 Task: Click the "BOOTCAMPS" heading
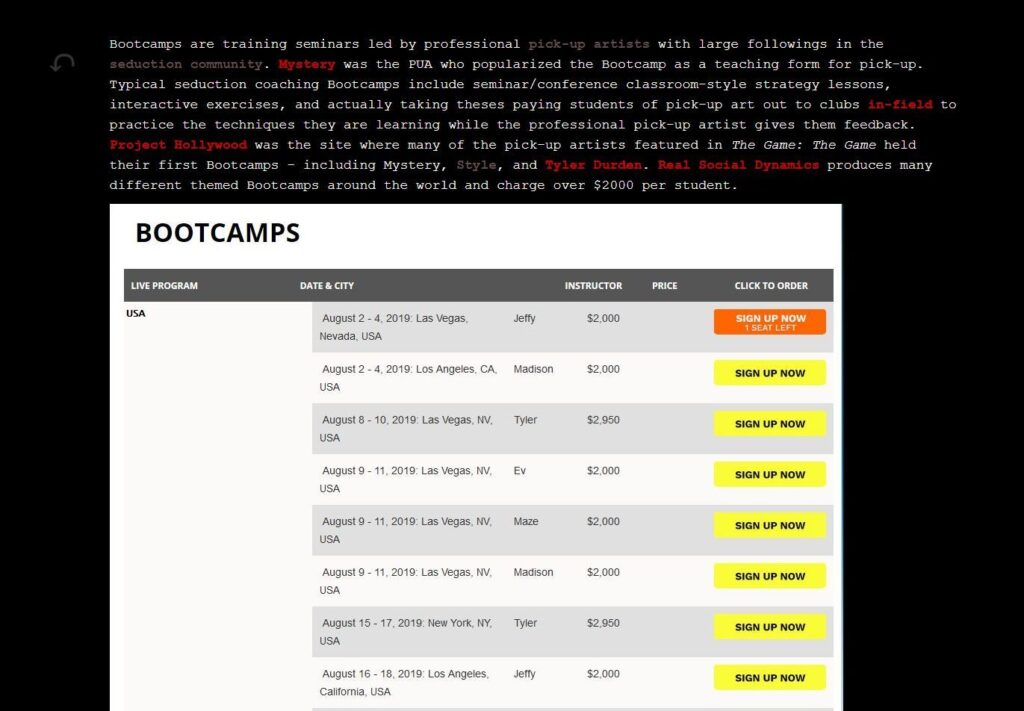click(216, 232)
